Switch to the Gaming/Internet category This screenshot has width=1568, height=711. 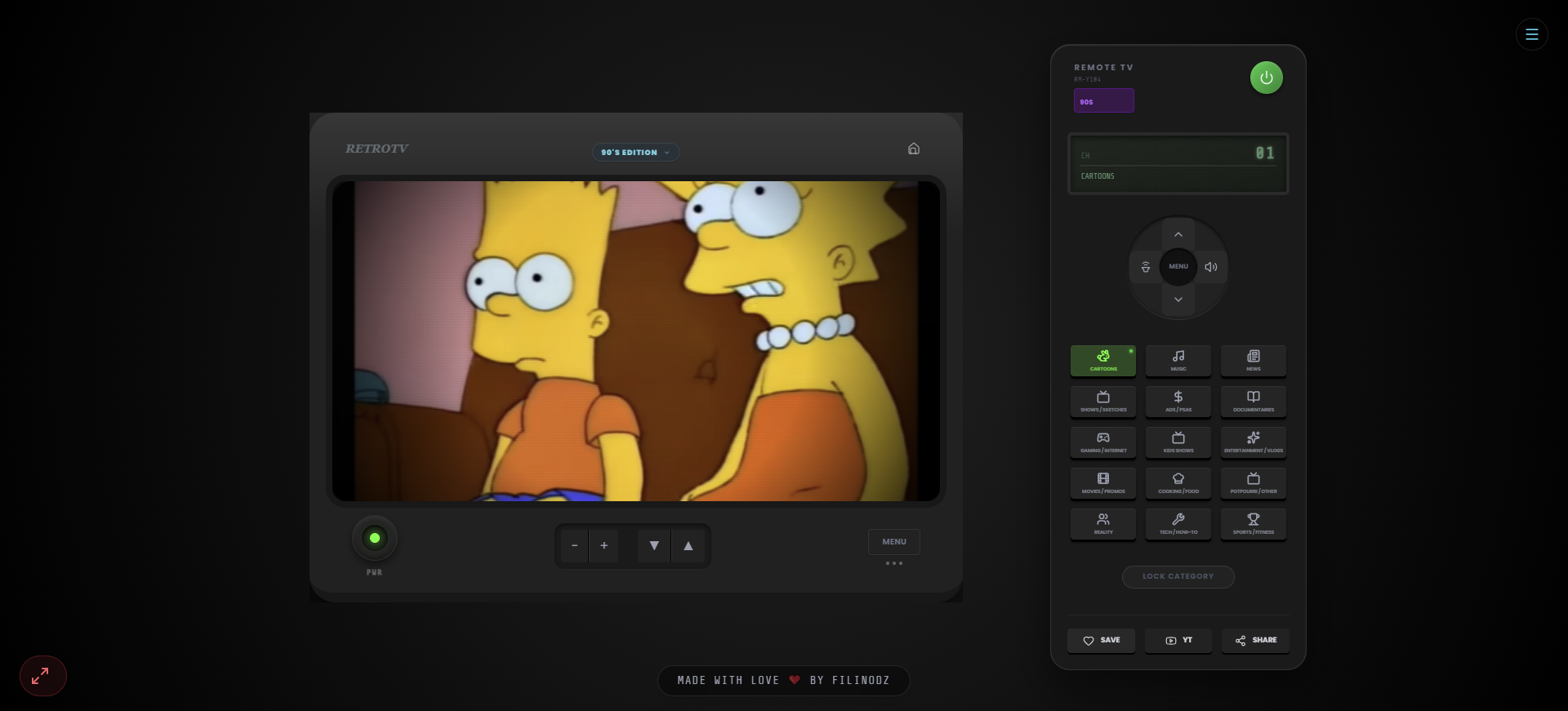point(1102,442)
